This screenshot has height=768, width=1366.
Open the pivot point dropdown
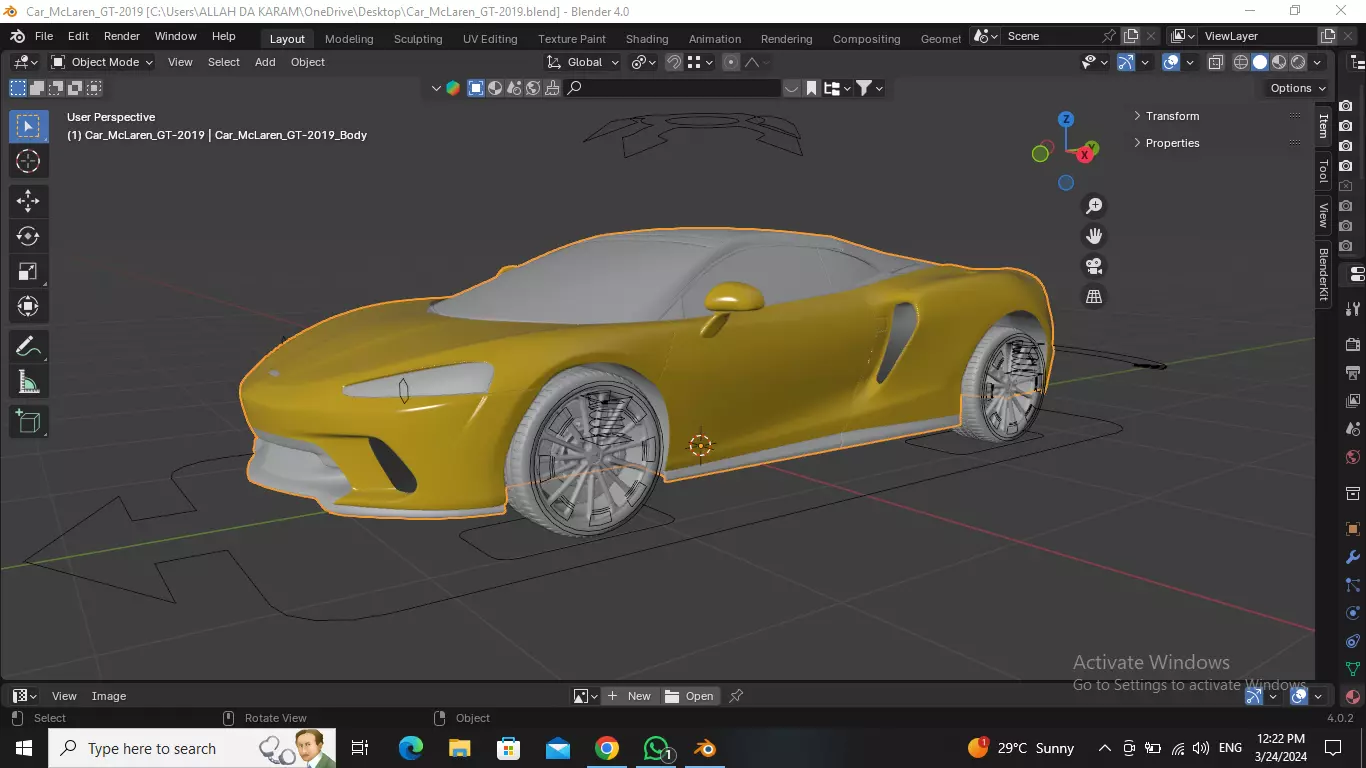pos(643,62)
